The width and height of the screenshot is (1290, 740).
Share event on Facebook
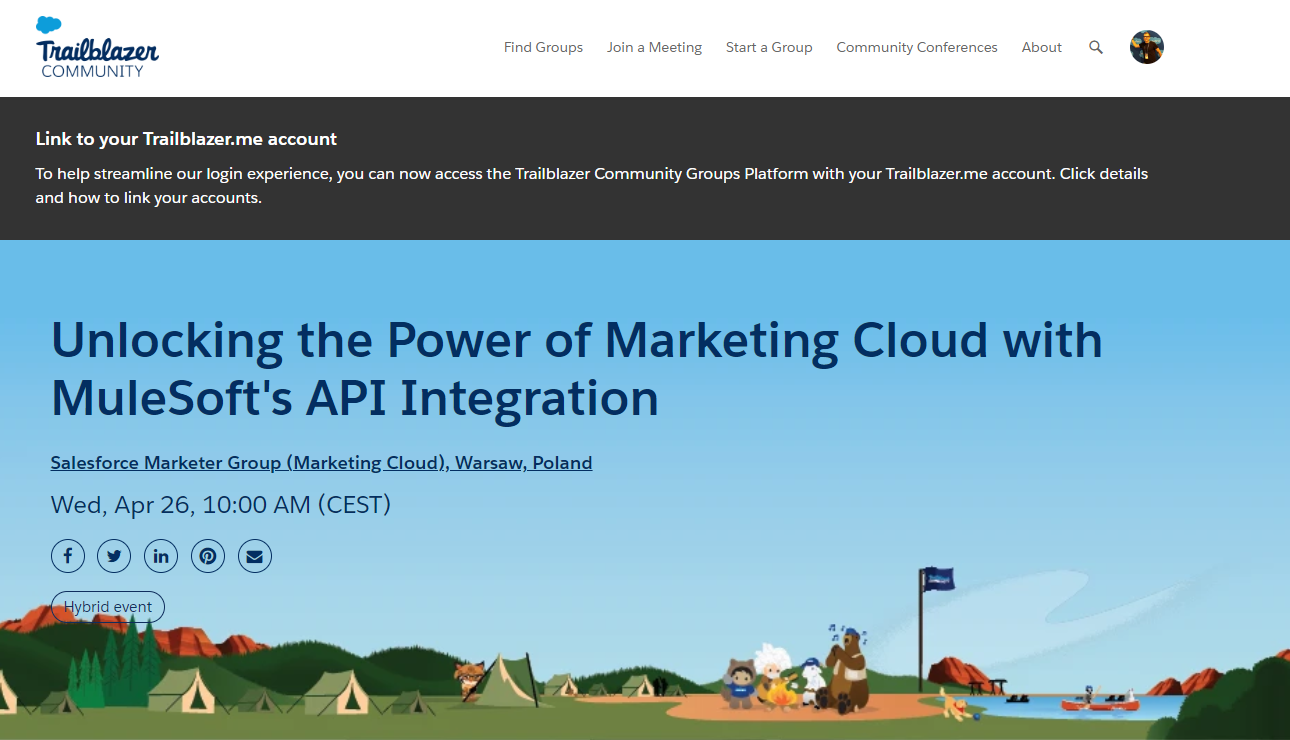tap(68, 556)
